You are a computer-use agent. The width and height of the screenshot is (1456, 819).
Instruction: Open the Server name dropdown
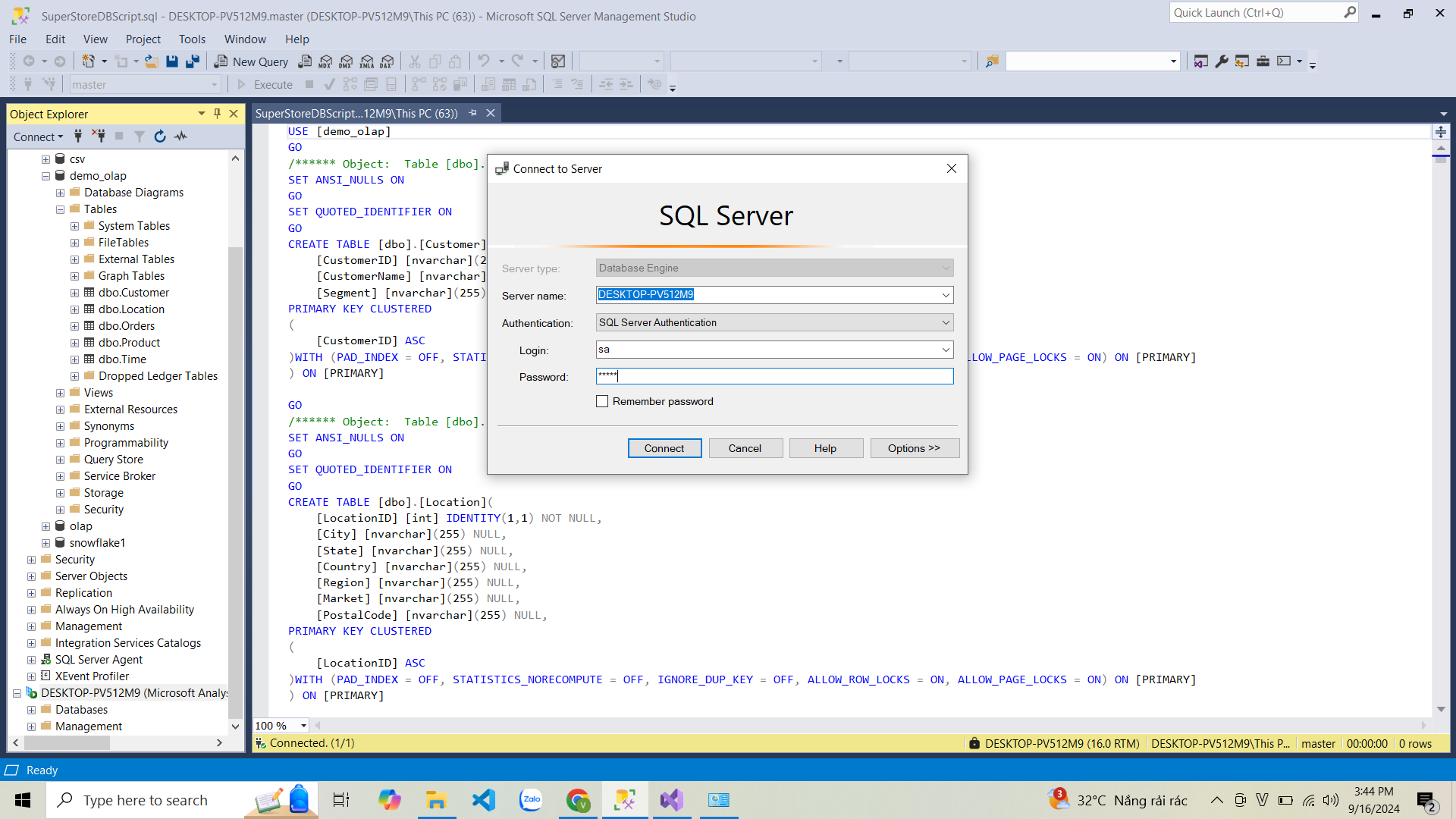(x=945, y=294)
